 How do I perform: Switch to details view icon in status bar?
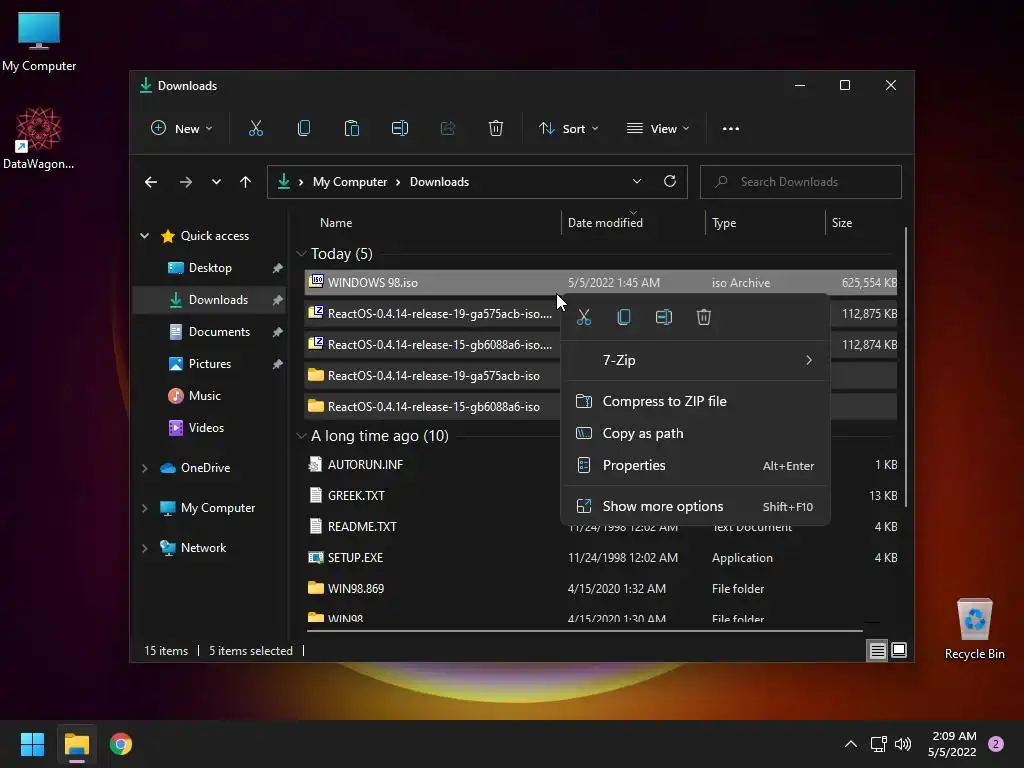[x=877, y=650]
